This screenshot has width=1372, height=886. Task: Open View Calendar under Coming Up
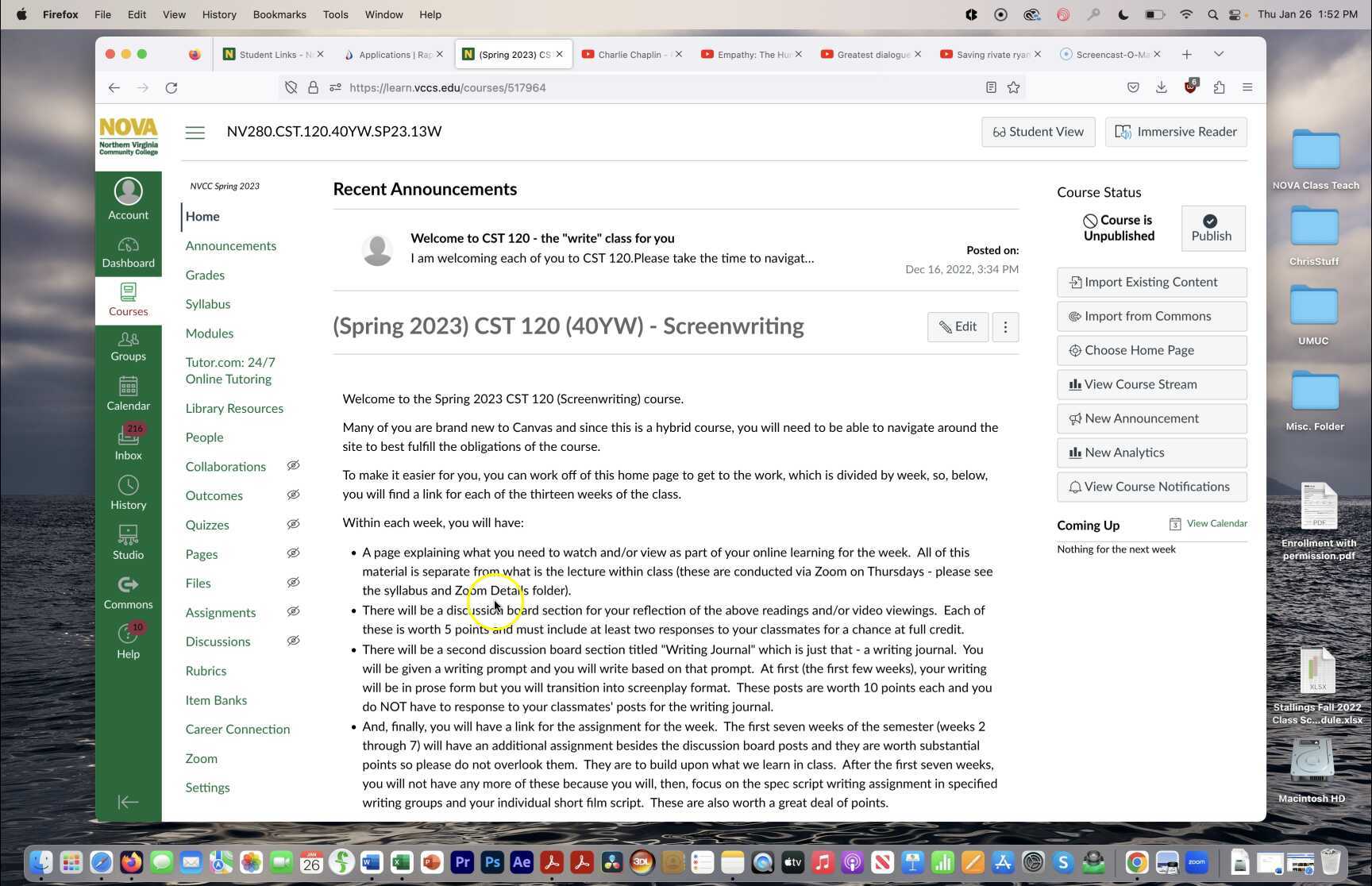click(x=1216, y=523)
